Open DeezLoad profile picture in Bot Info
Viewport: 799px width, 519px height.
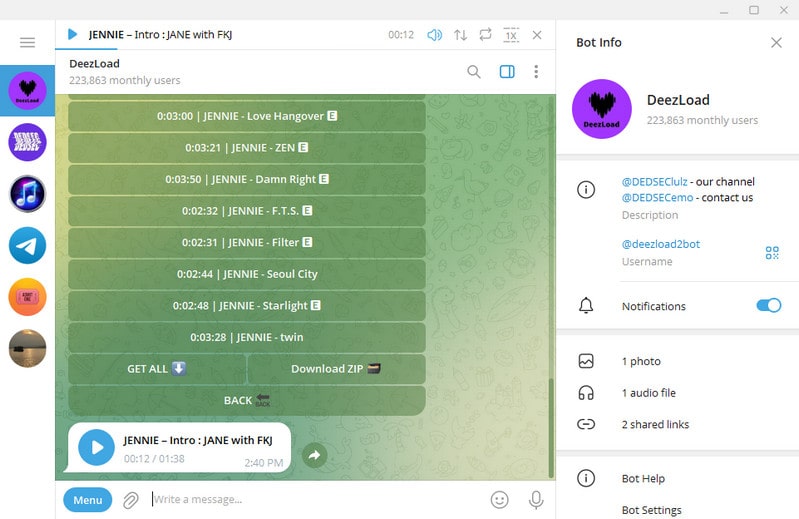(x=602, y=109)
